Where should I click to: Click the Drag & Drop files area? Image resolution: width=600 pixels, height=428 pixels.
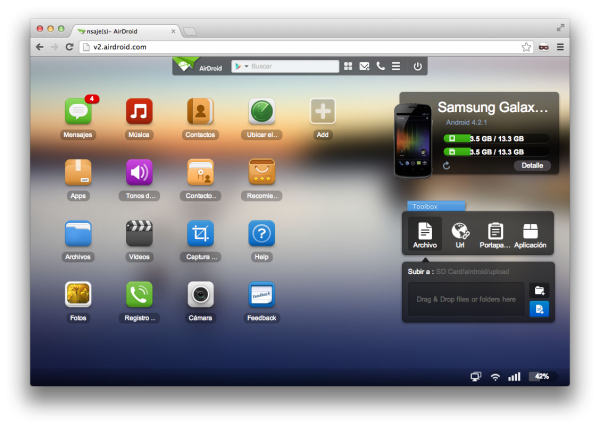466,299
